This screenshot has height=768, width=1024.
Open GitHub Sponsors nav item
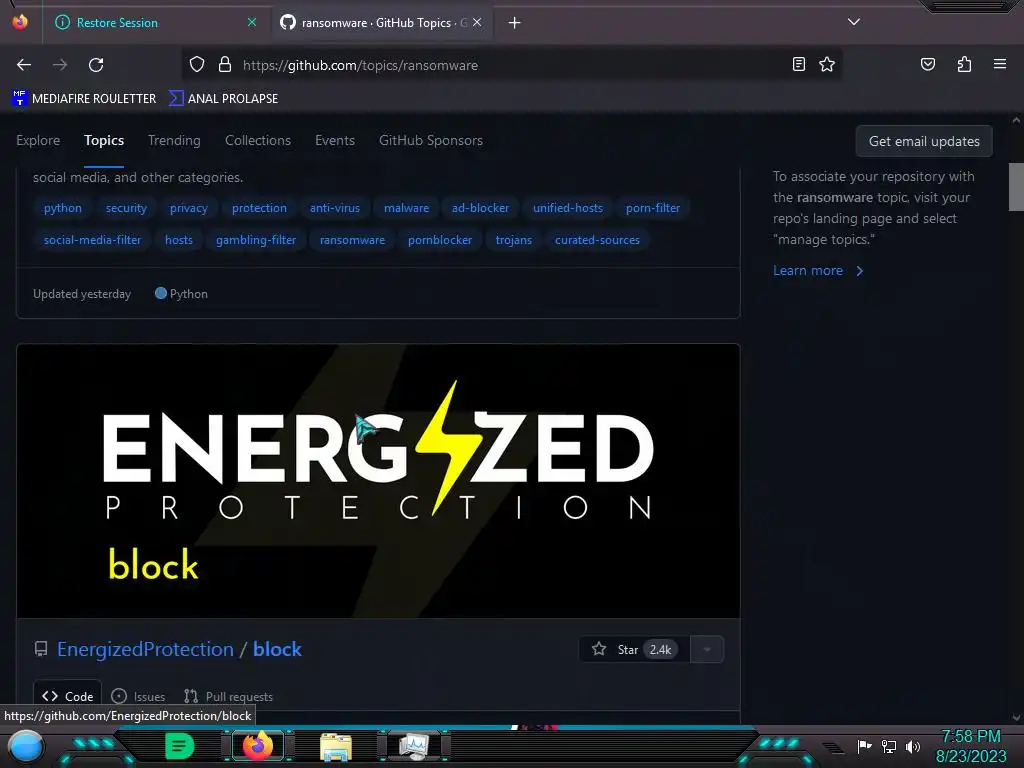[431, 140]
